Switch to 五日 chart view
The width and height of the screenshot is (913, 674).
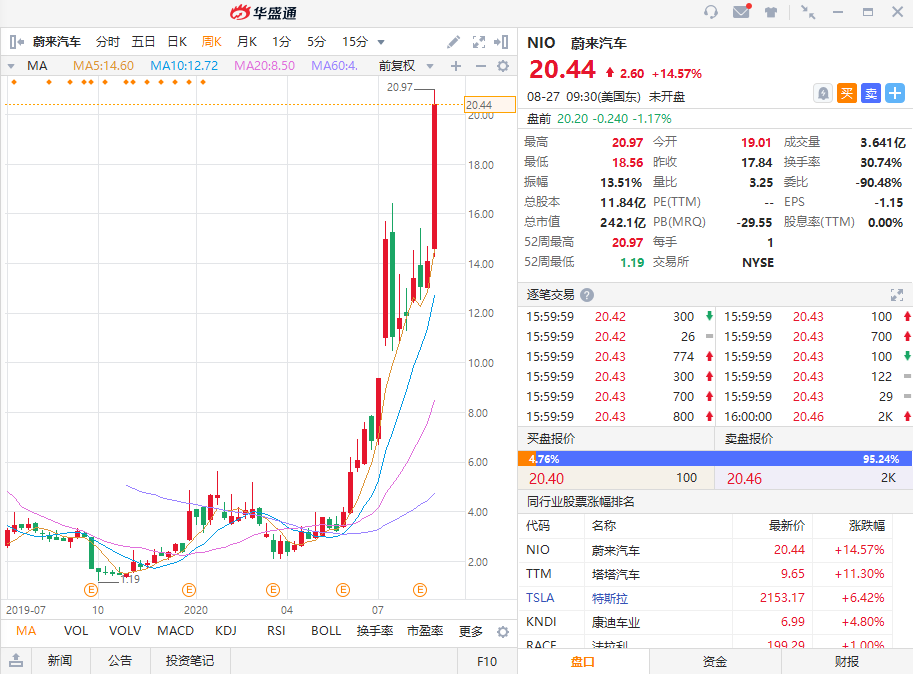143,42
